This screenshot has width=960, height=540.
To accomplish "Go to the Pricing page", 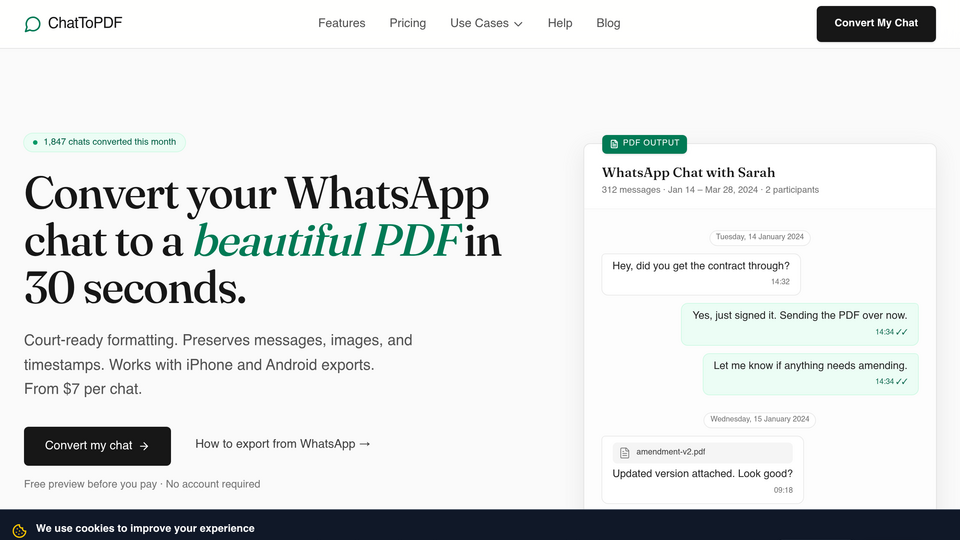I will (408, 23).
